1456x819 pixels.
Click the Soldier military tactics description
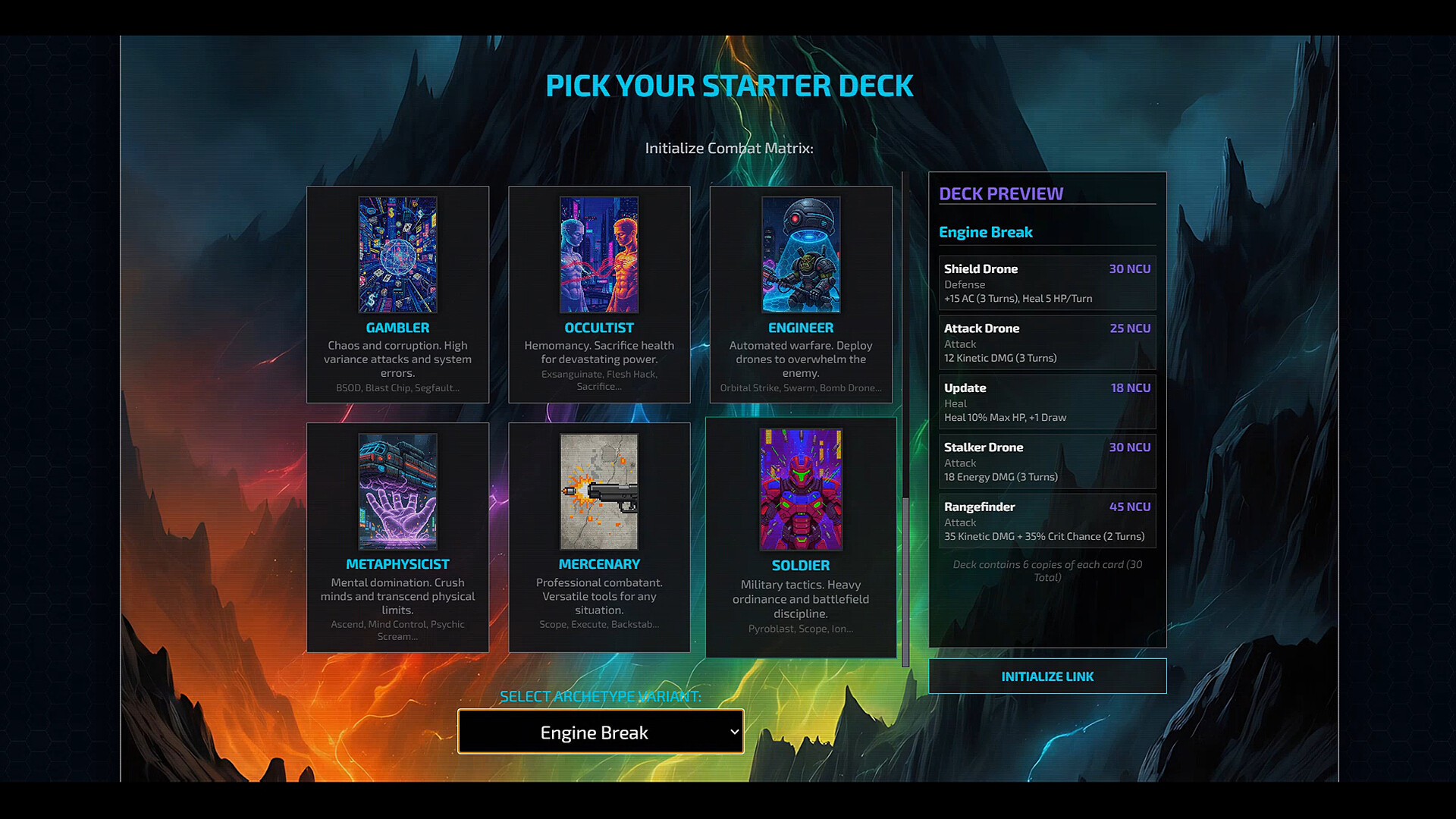pos(801,599)
